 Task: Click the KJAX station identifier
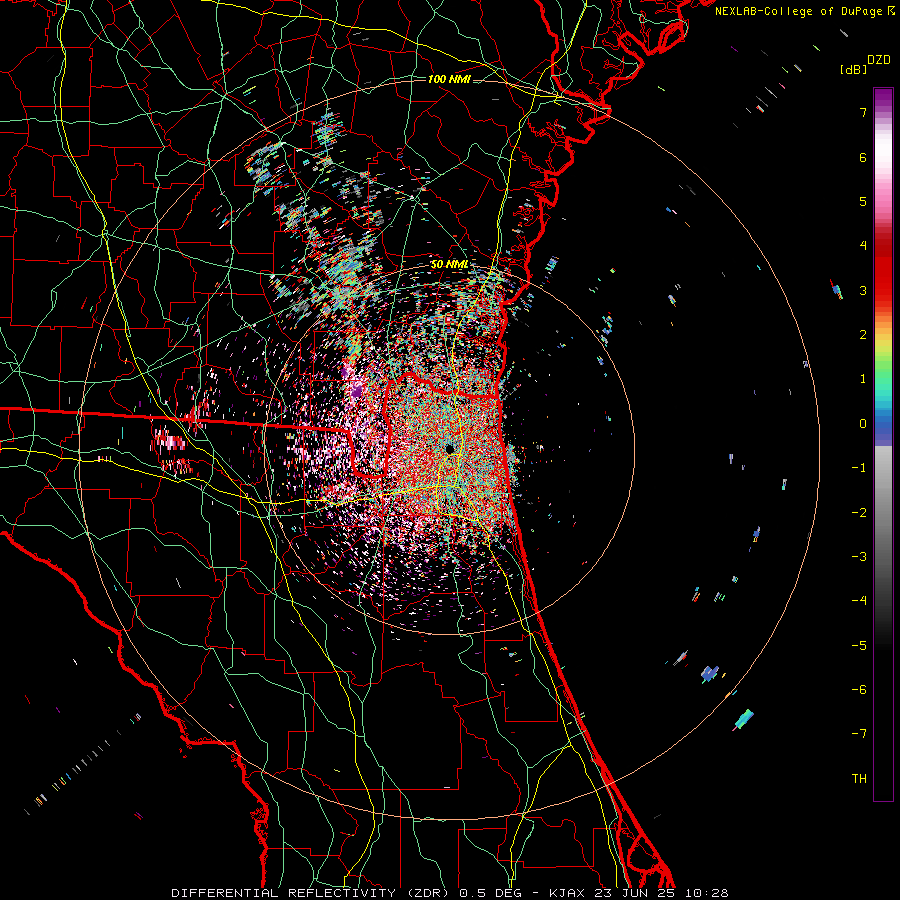pyautogui.click(x=567, y=893)
